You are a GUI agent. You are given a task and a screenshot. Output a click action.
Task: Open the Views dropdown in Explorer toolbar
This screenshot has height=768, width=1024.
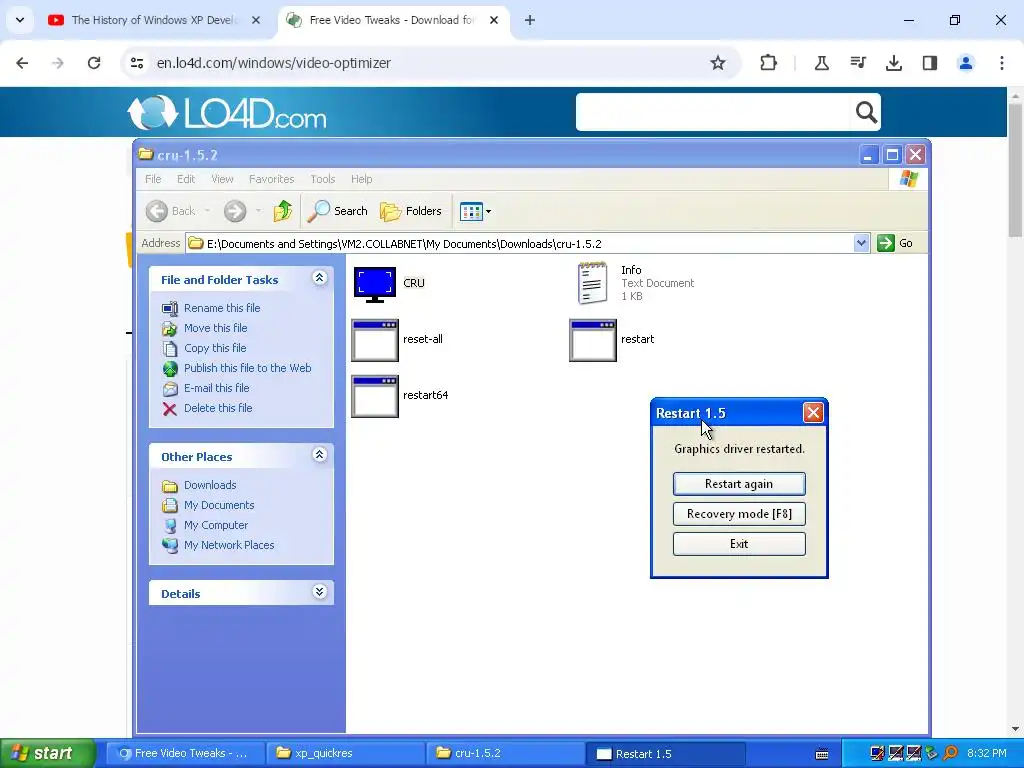tap(475, 211)
